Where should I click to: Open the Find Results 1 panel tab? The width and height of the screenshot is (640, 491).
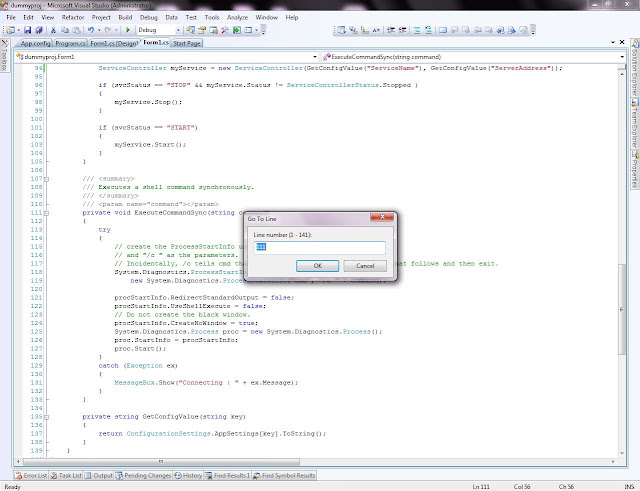[227, 475]
